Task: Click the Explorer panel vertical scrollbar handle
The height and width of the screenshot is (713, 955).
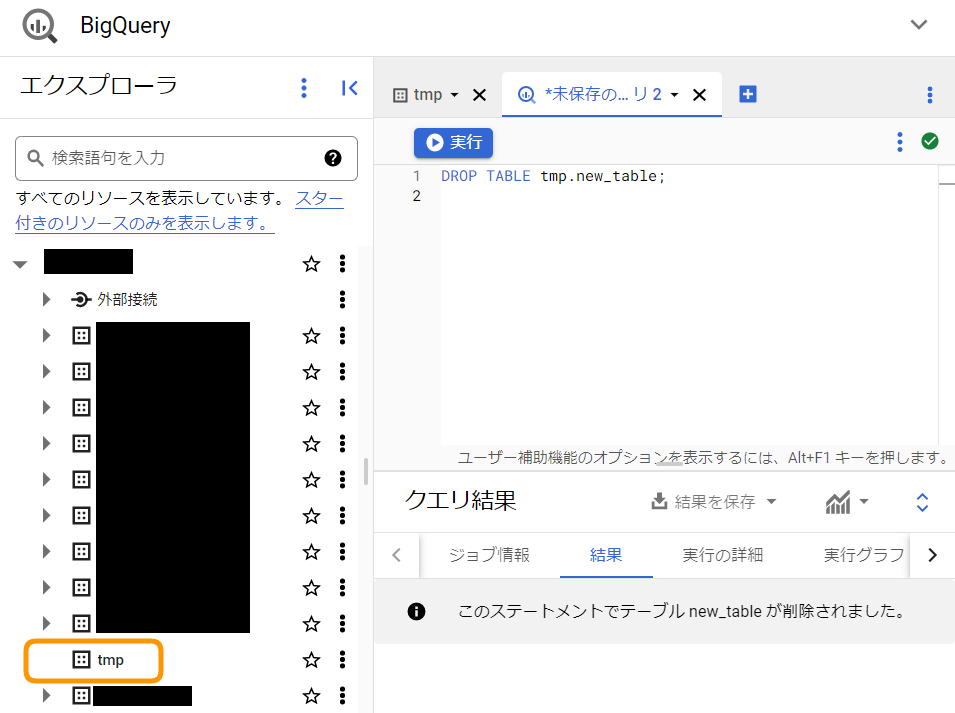Action: coord(365,471)
